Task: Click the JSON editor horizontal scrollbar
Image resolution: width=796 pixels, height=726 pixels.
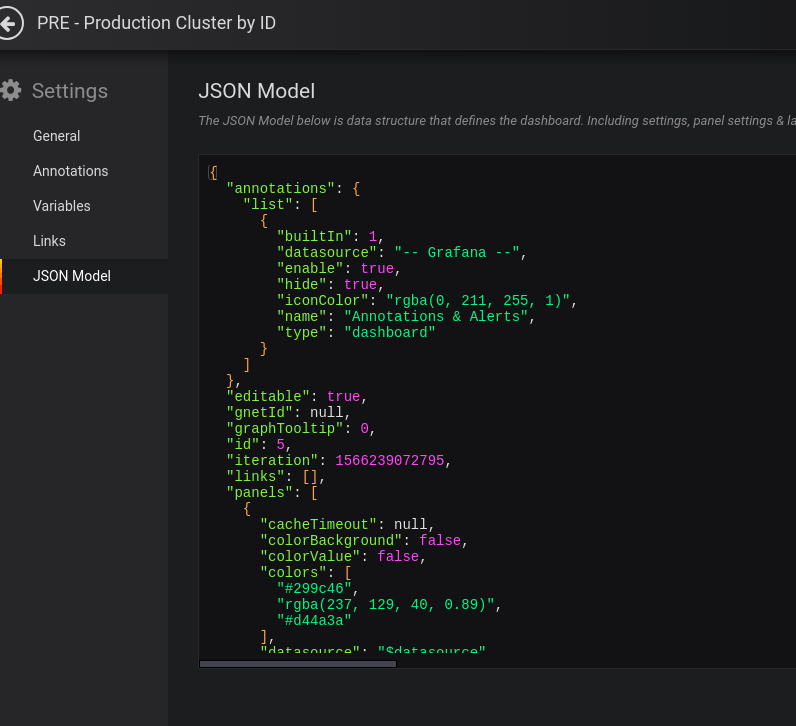Action: tap(298, 664)
